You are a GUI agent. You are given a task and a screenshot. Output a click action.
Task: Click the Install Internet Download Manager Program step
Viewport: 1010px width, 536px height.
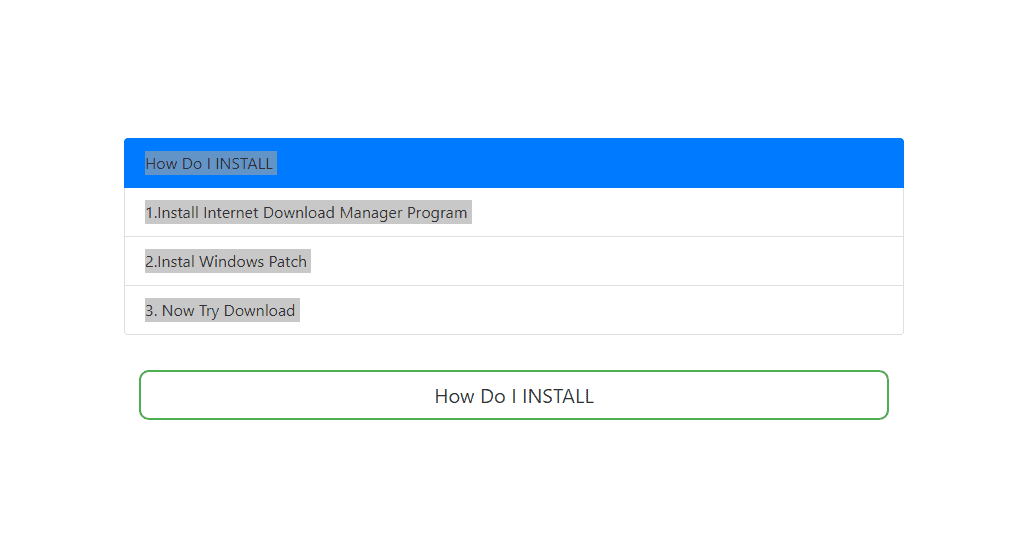(306, 213)
